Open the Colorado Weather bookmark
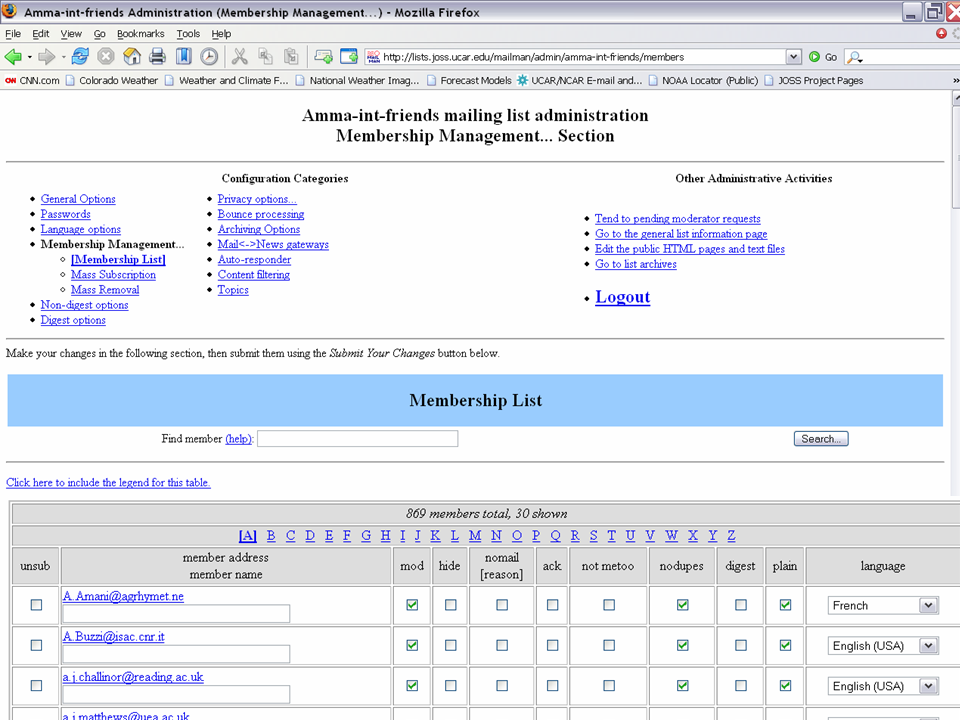The height and width of the screenshot is (720, 960). pyautogui.click(x=111, y=80)
